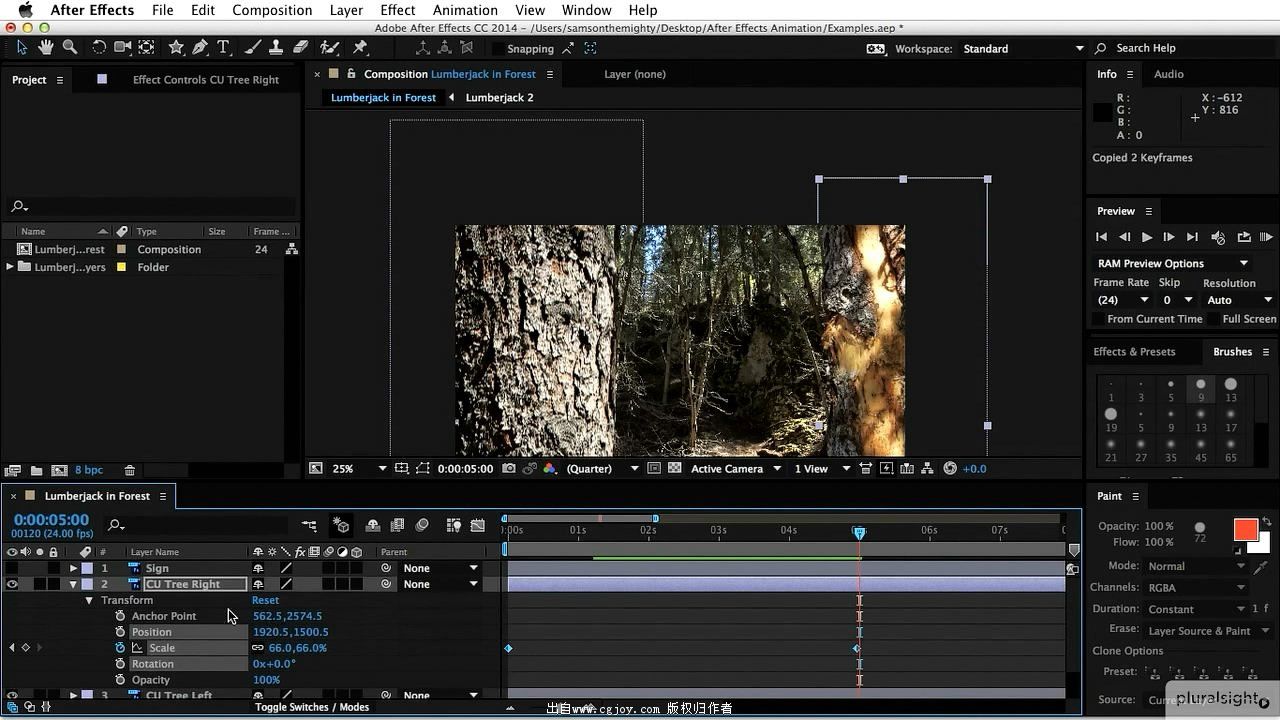The width and height of the screenshot is (1280, 720).
Task: Click the new folder icon in Project panel
Action: tap(36, 470)
